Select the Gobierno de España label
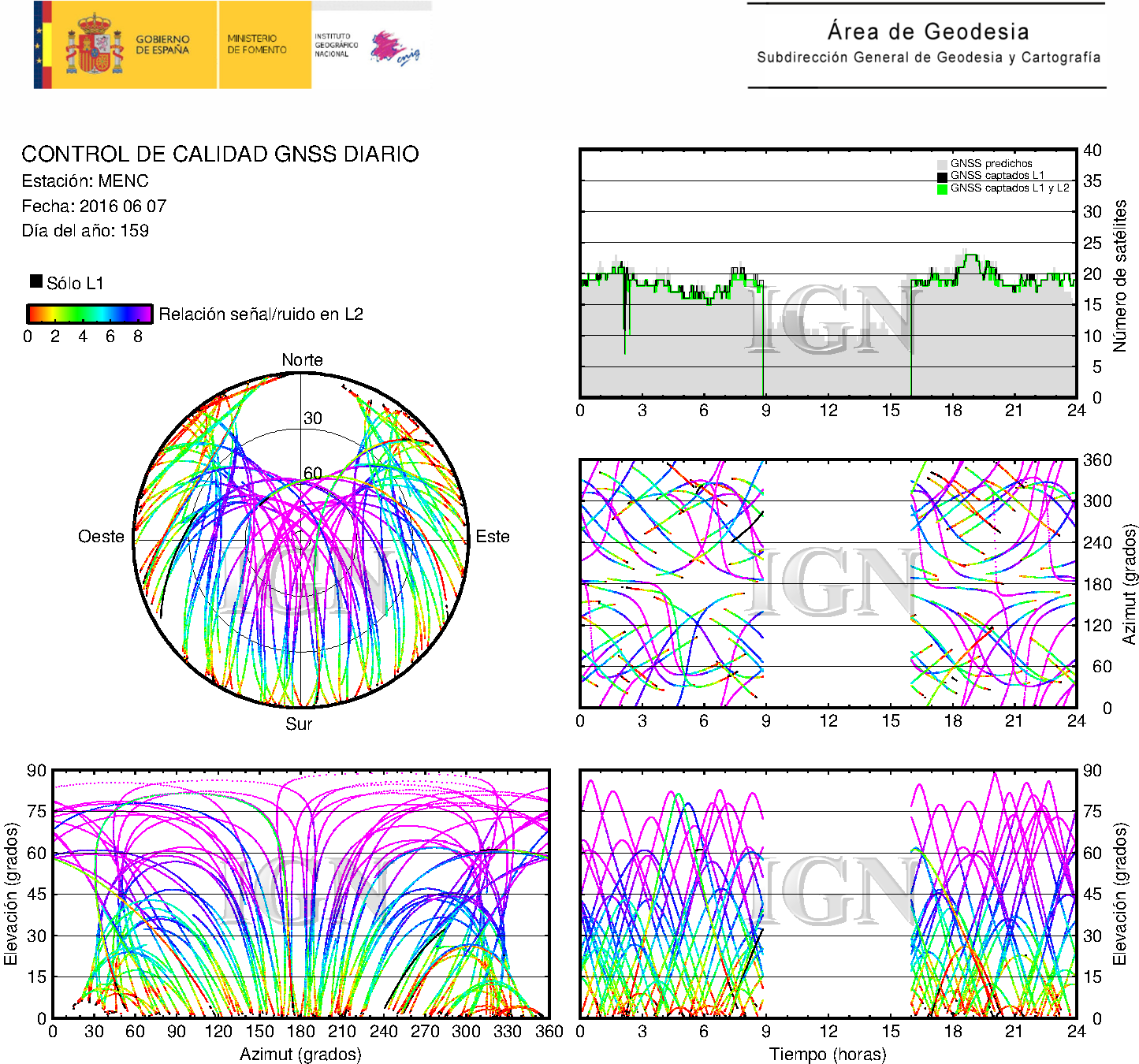The width and height of the screenshot is (1139, 1064). pos(162,45)
